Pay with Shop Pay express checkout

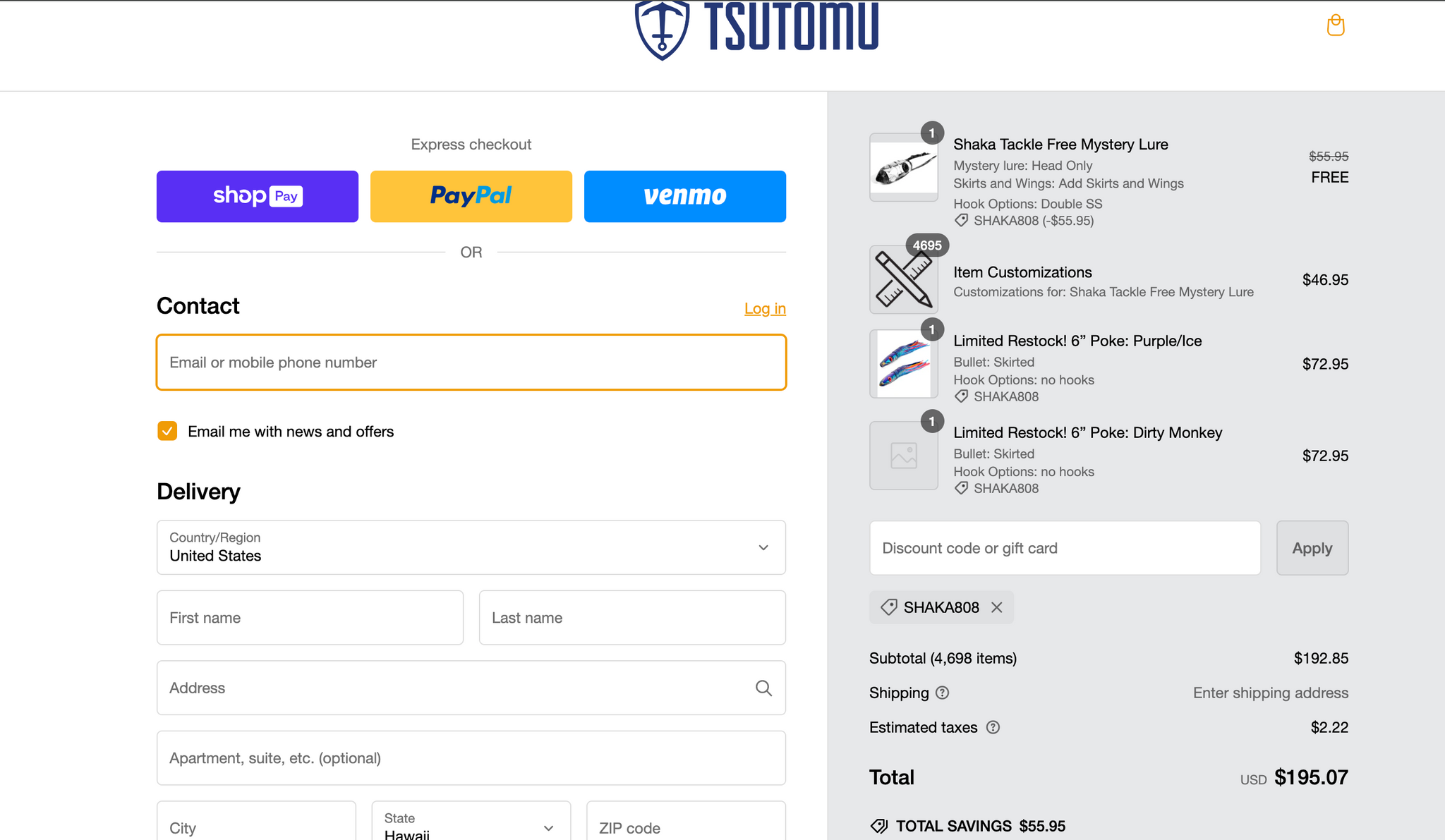coord(258,196)
